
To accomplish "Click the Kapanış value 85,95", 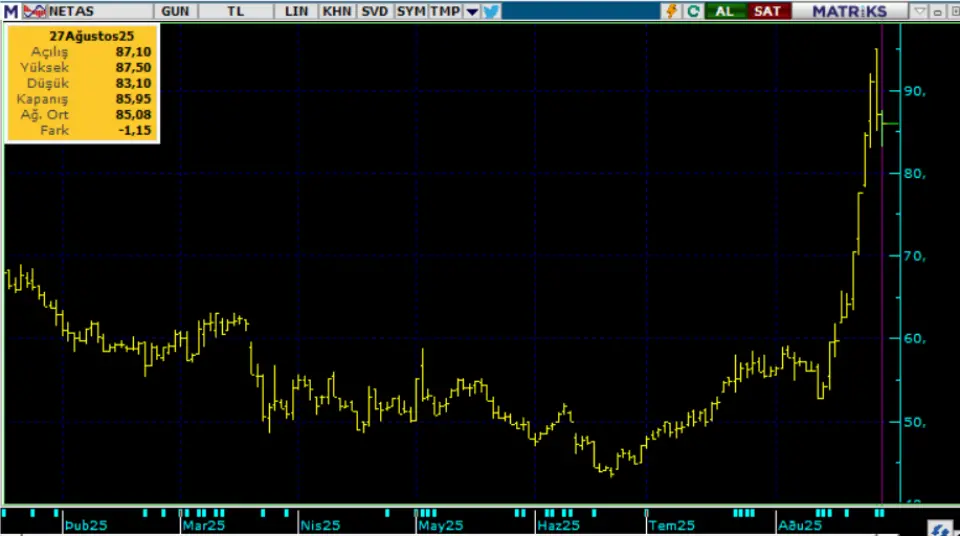I will pos(133,99).
